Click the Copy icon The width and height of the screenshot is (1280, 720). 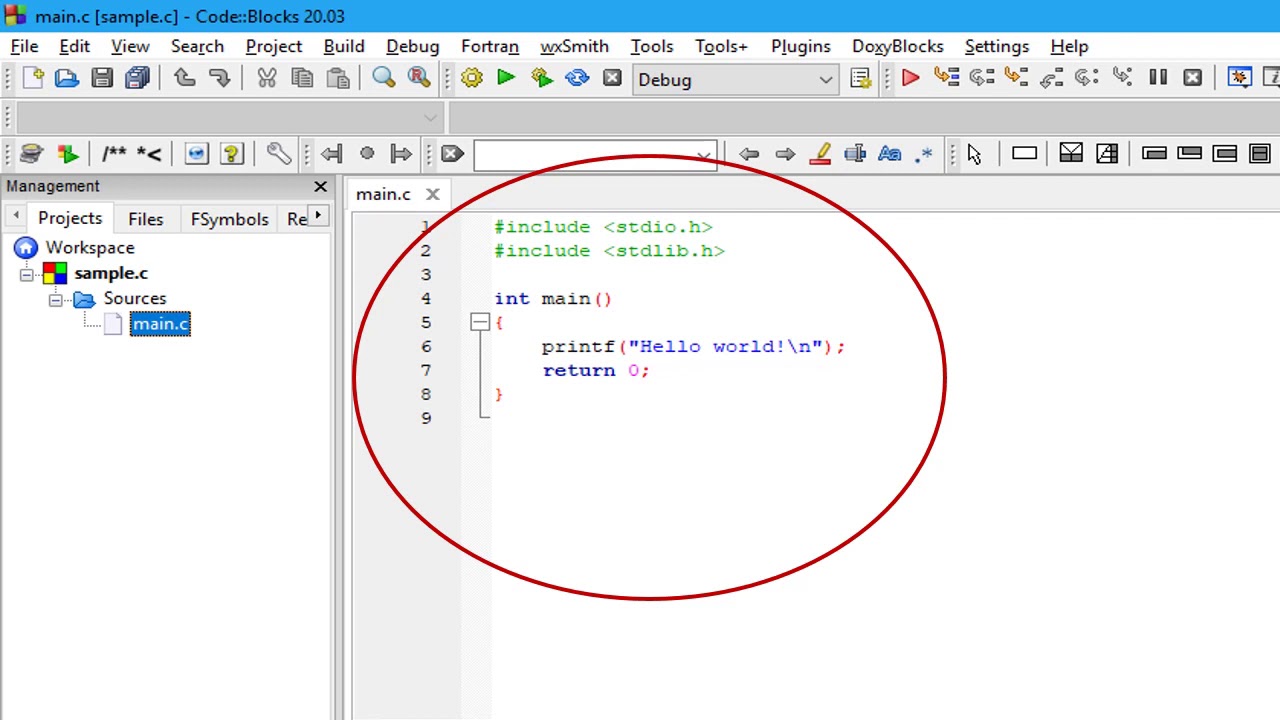302,79
